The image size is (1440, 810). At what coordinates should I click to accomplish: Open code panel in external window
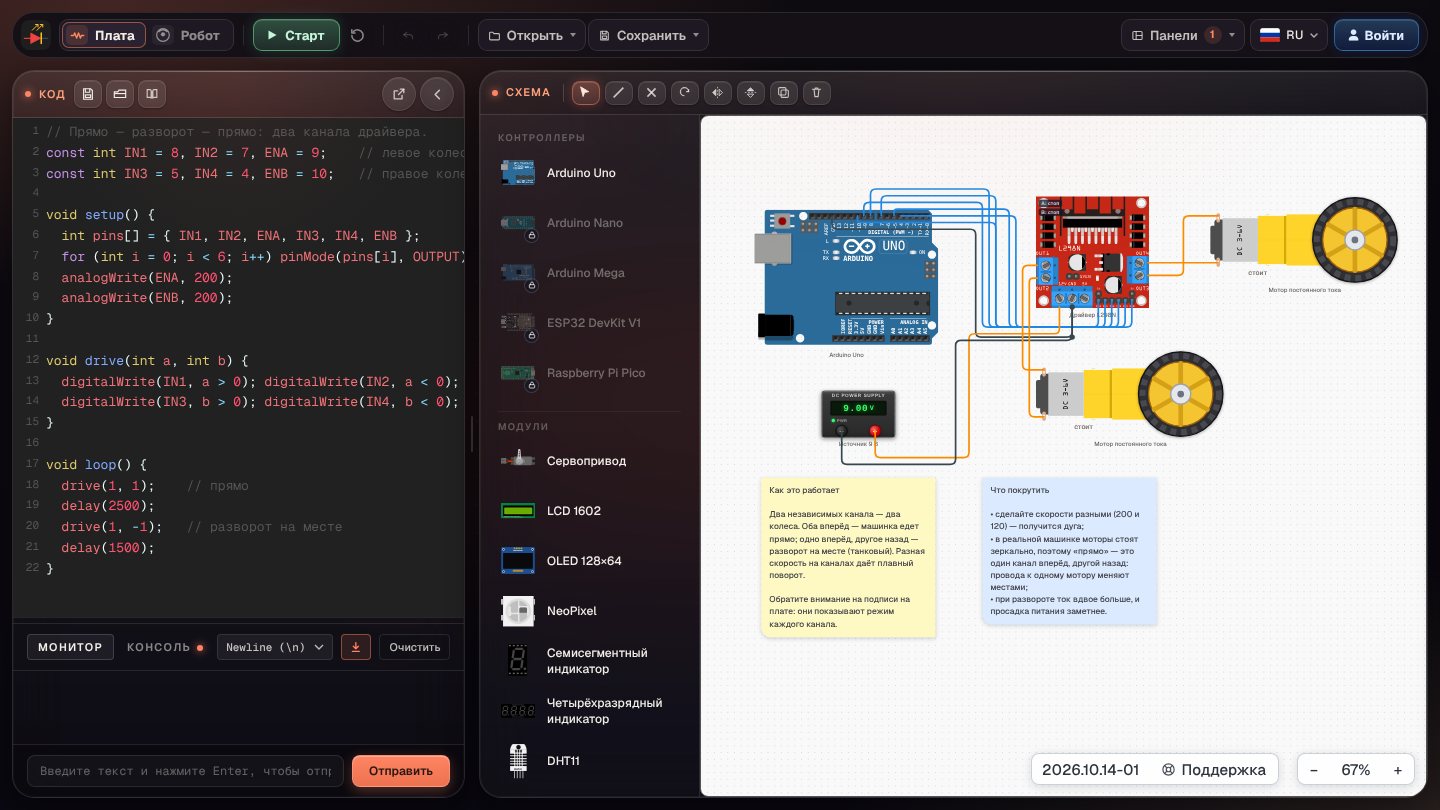[399, 94]
